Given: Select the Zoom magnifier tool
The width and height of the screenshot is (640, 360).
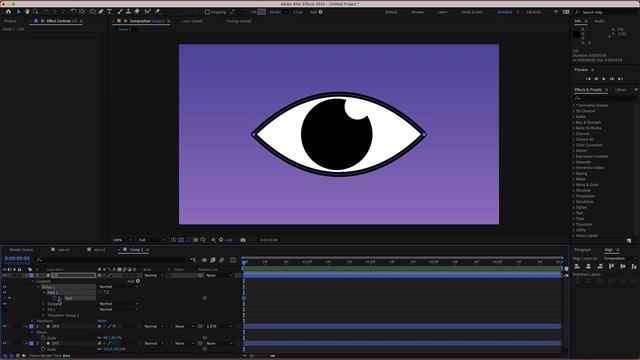Looking at the screenshot, I should [x=36, y=12].
